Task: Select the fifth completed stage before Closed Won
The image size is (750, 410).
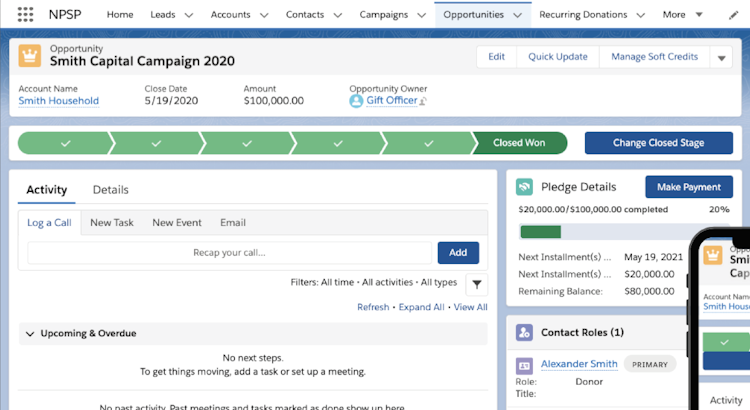Action: (429, 143)
